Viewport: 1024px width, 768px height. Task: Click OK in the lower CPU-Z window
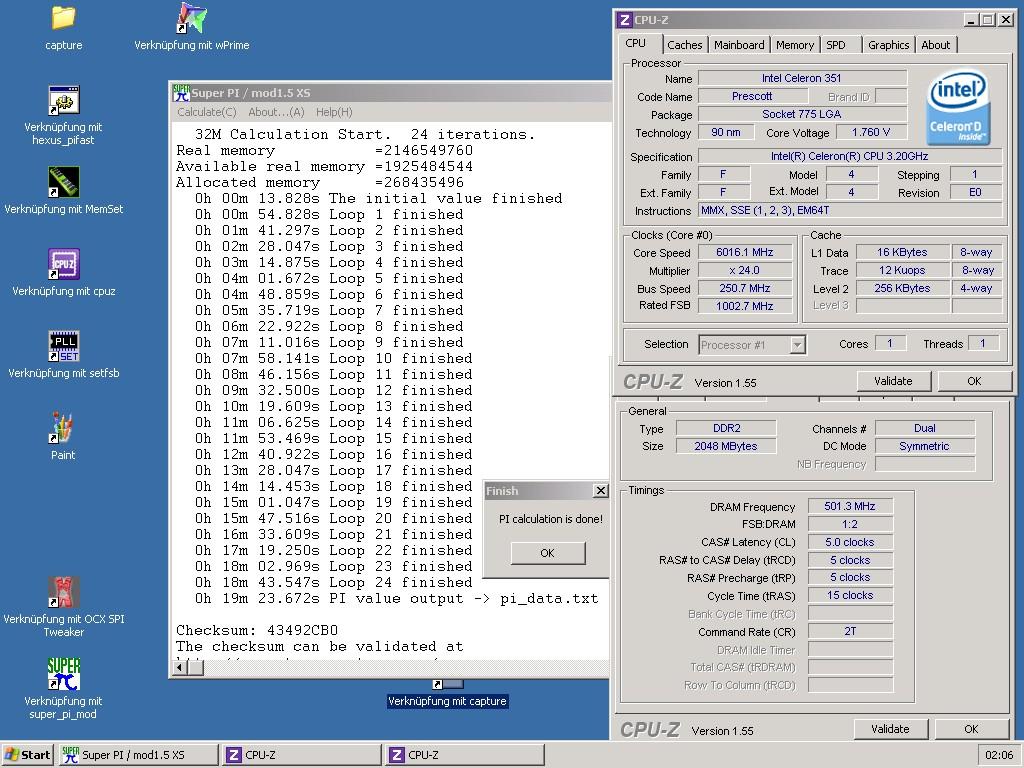tap(971, 729)
